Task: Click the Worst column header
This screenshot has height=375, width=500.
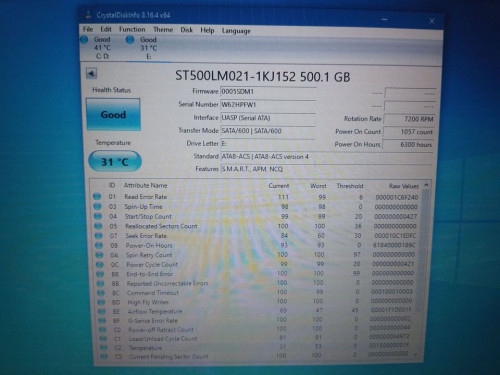Action: pos(318,186)
